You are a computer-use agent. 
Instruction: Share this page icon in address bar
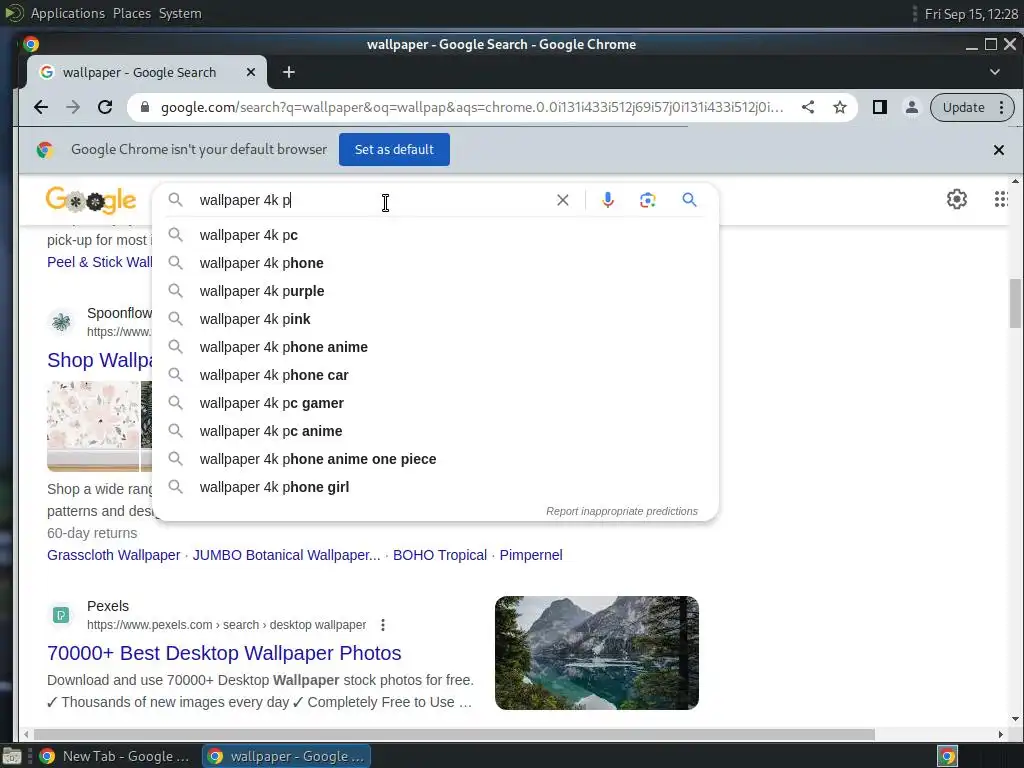[808, 107]
